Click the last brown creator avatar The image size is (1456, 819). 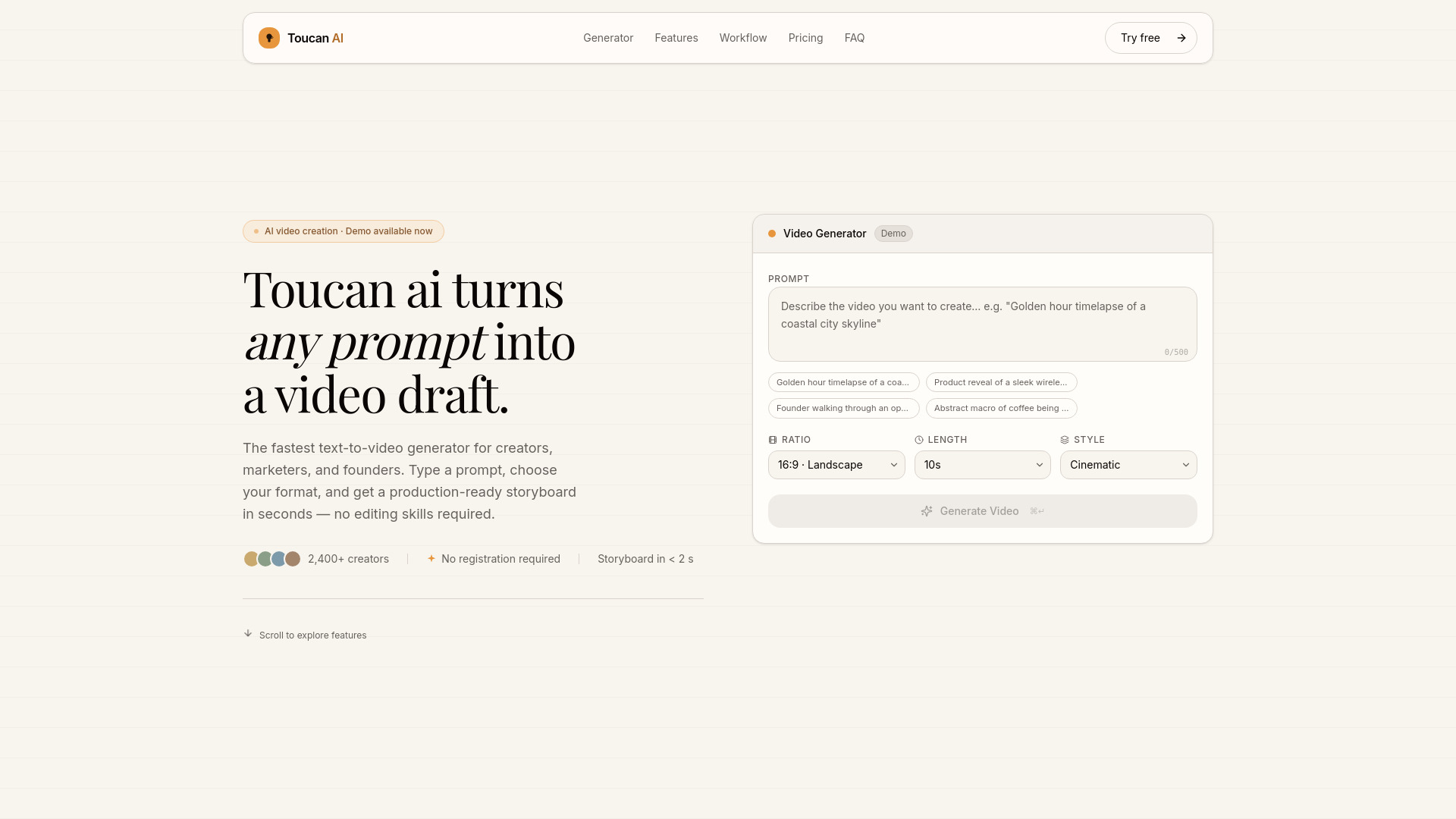293,559
